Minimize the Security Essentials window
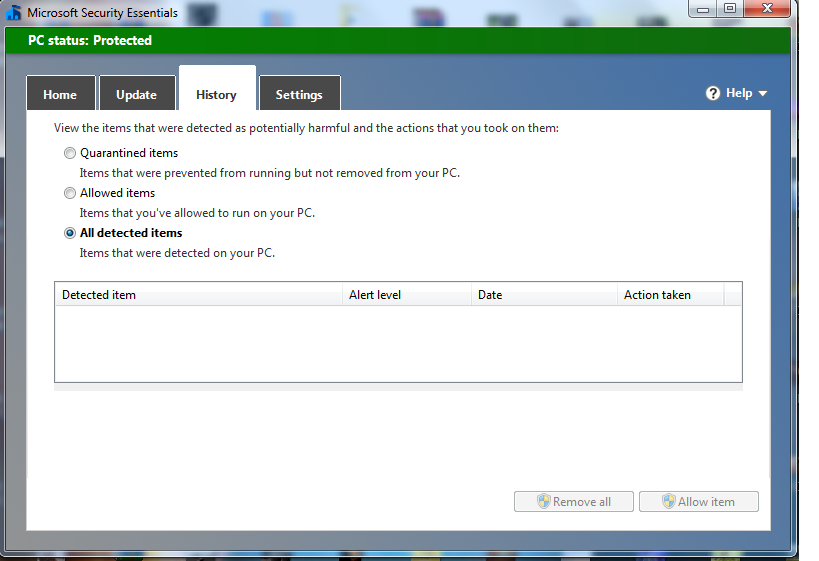Viewport: 819px width, 561px height. [703, 8]
